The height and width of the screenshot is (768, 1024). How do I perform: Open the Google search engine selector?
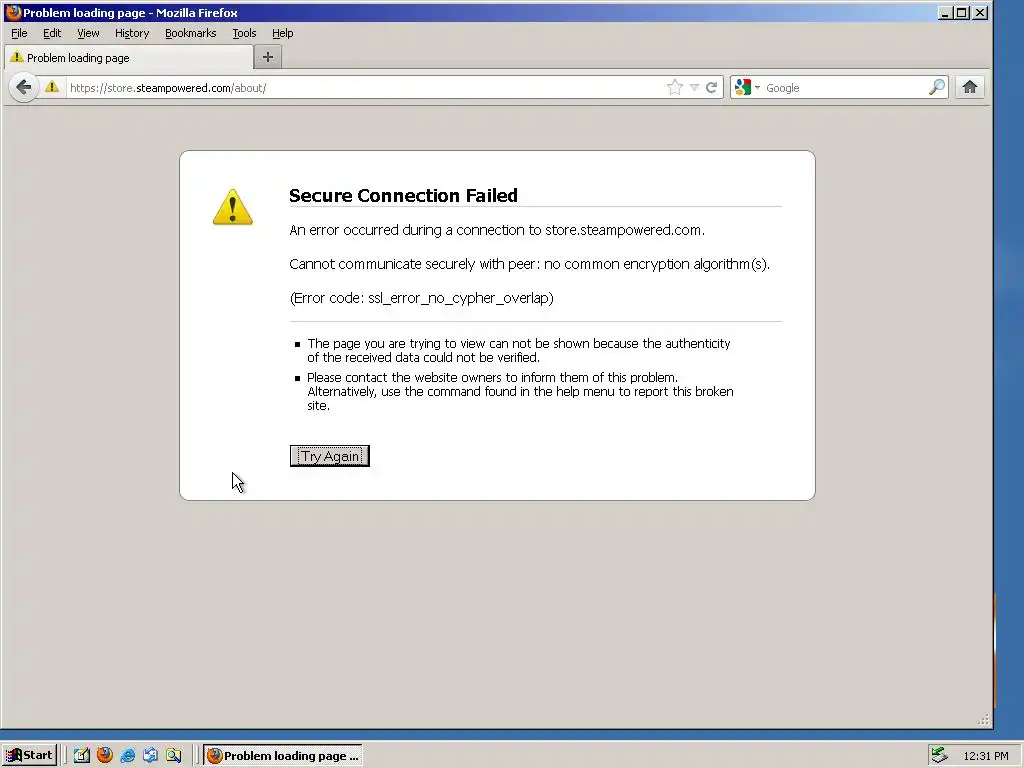tap(747, 88)
